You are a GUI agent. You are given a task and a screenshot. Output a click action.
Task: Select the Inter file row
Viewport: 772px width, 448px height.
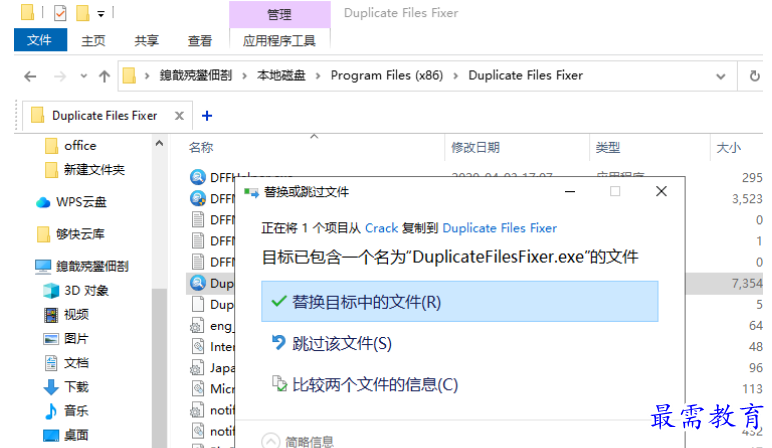[x=211, y=347]
